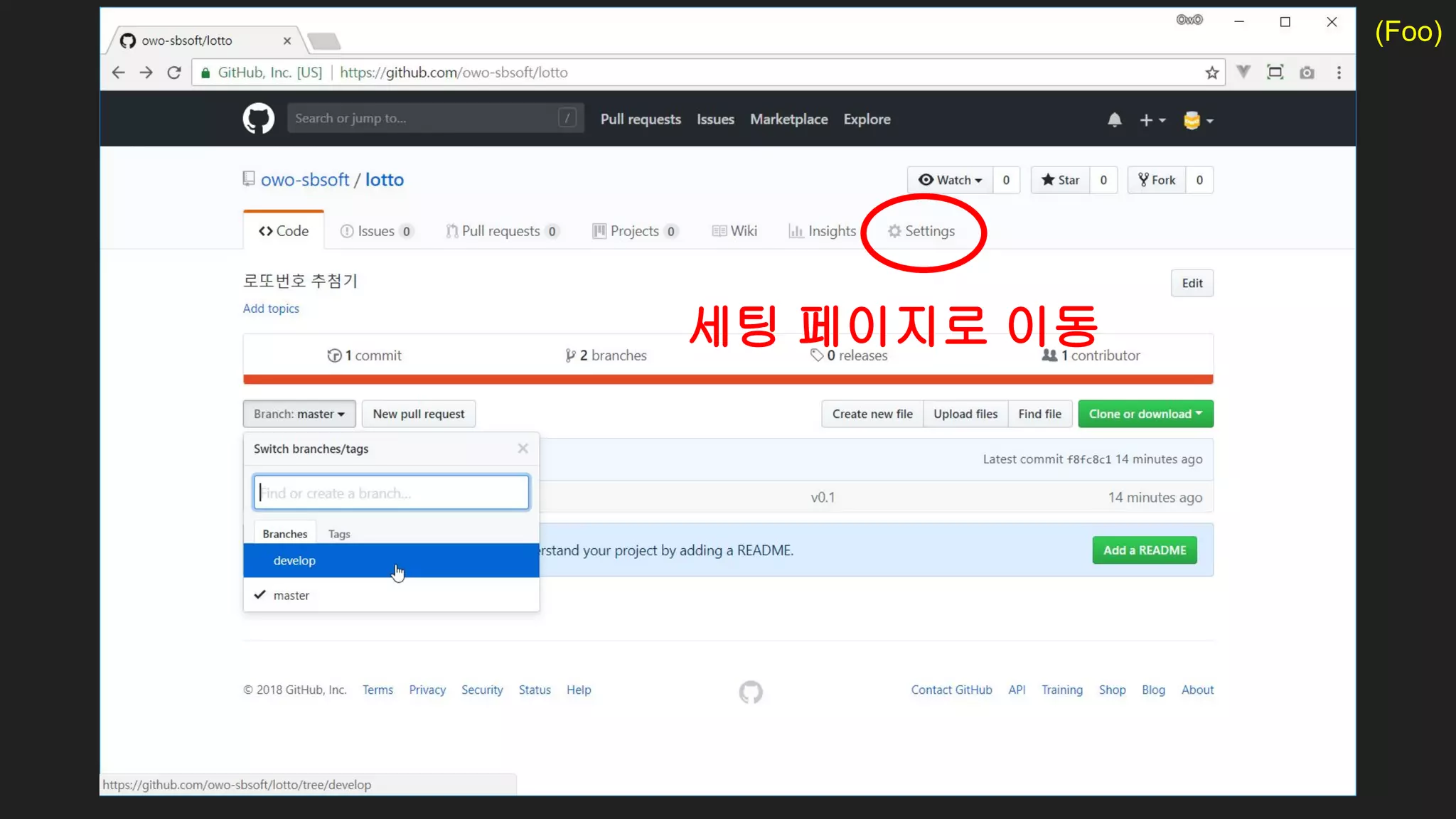Screen dimensions: 1456x819
Task: Reload the page with refresh icon
Action: coord(173,73)
